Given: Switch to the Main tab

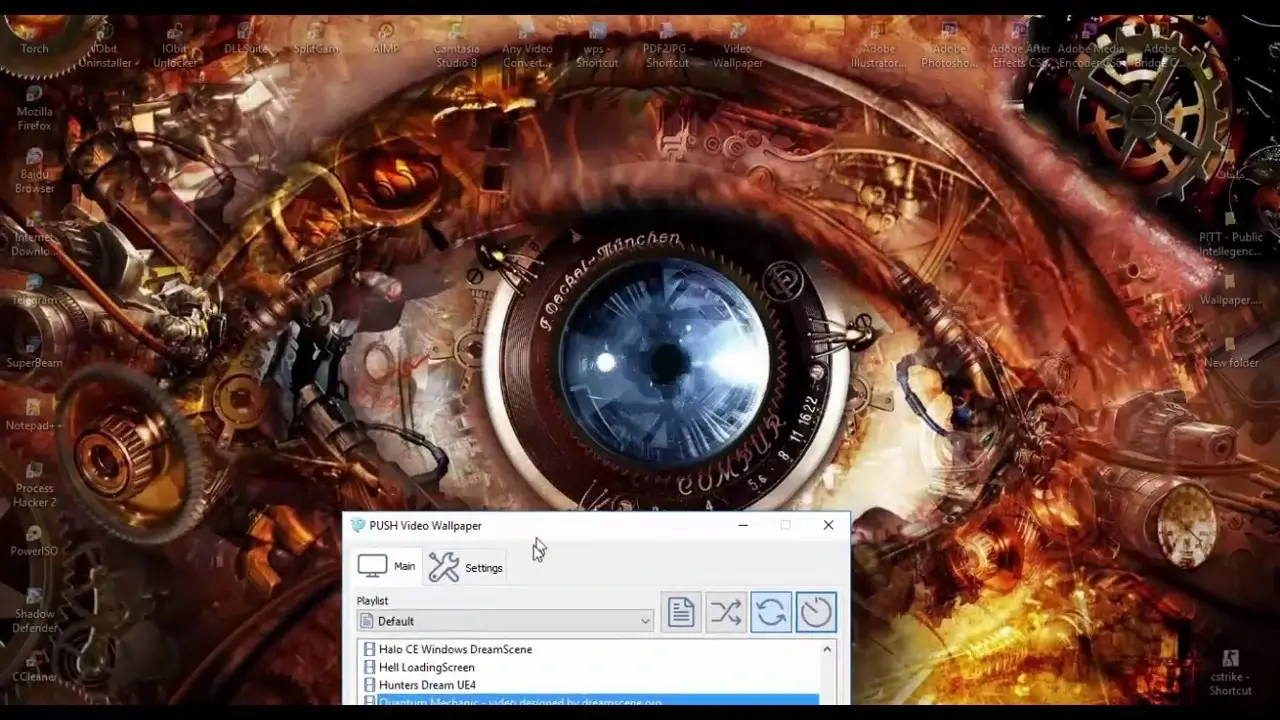Looking at the screenshot, I should pyautogui.click(x=387, y=566).
